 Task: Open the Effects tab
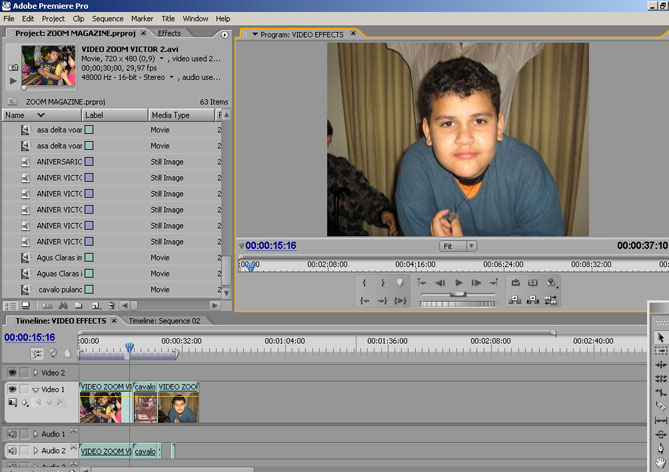click(x=169, y=33)
